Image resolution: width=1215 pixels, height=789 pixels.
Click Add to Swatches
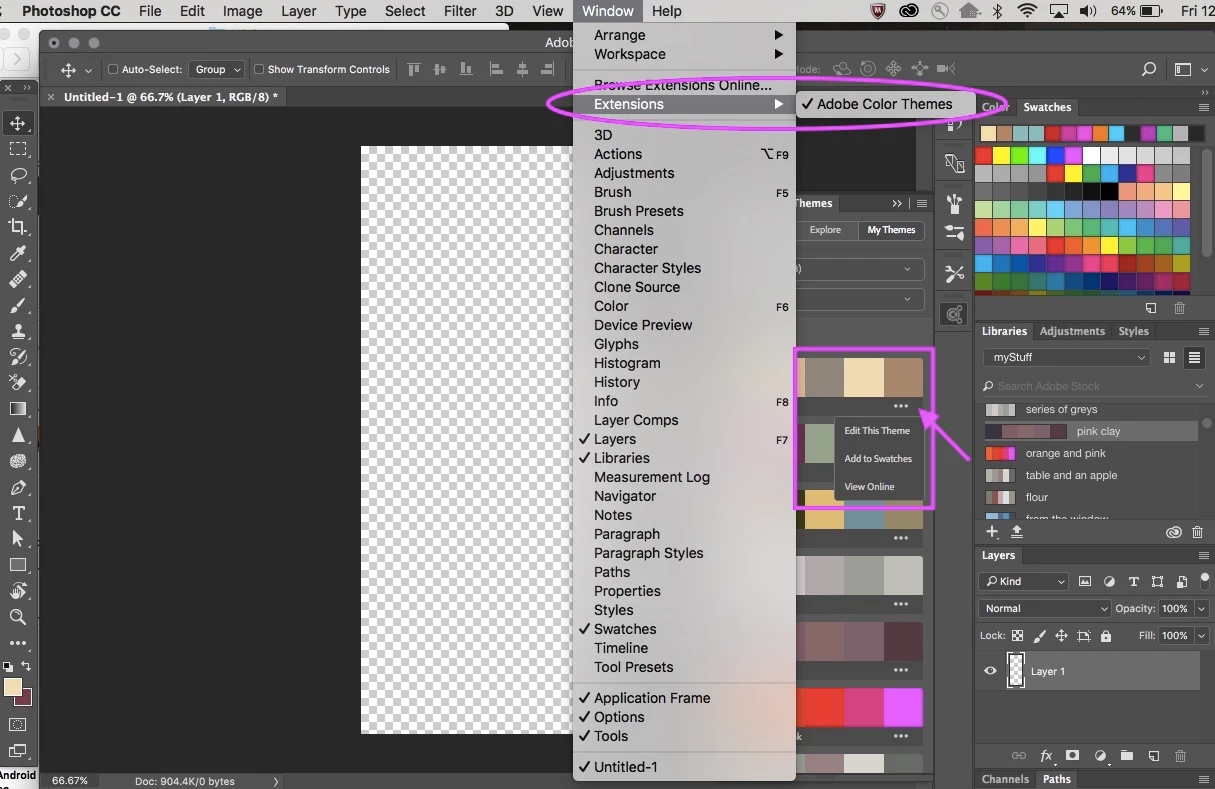878,459
